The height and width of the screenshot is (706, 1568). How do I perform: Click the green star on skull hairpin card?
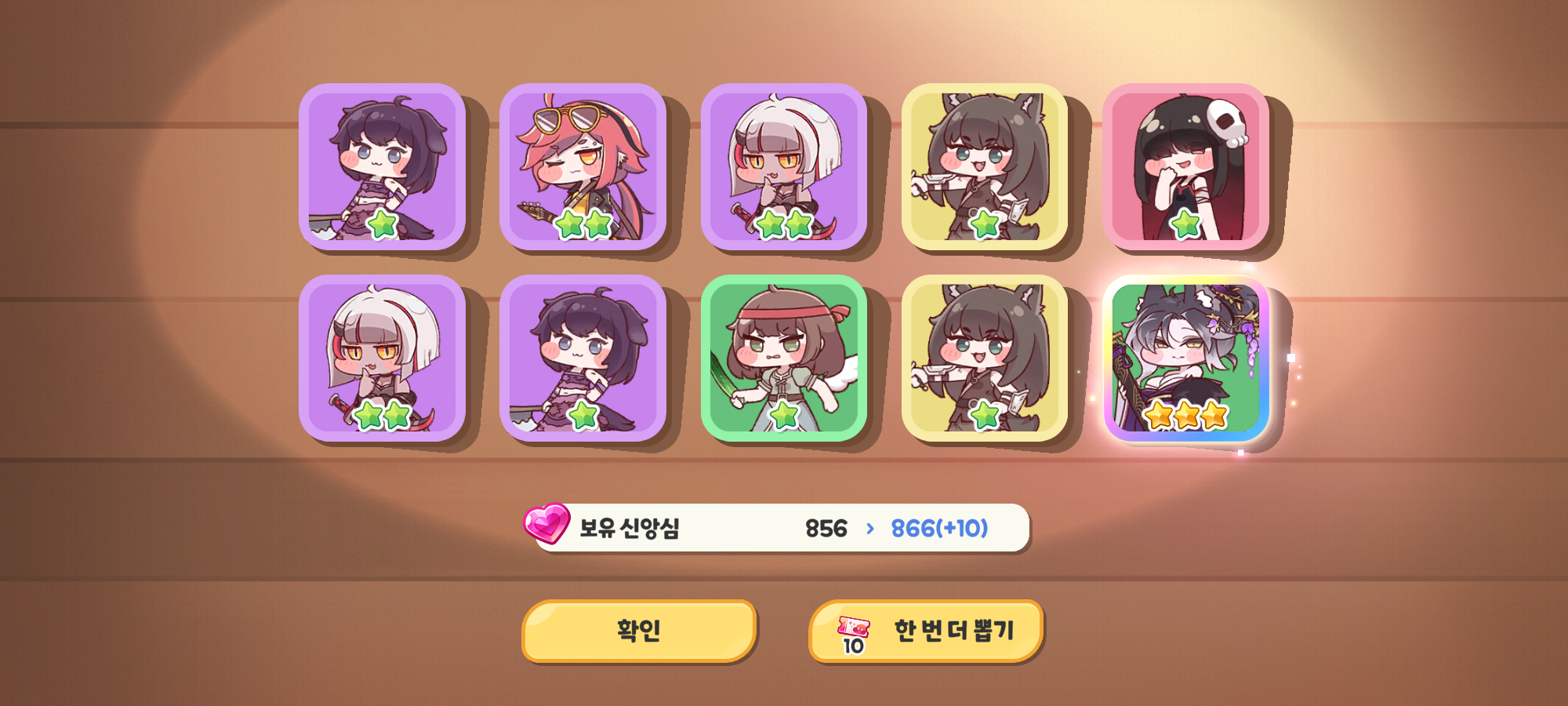(x=1185, y=224)
